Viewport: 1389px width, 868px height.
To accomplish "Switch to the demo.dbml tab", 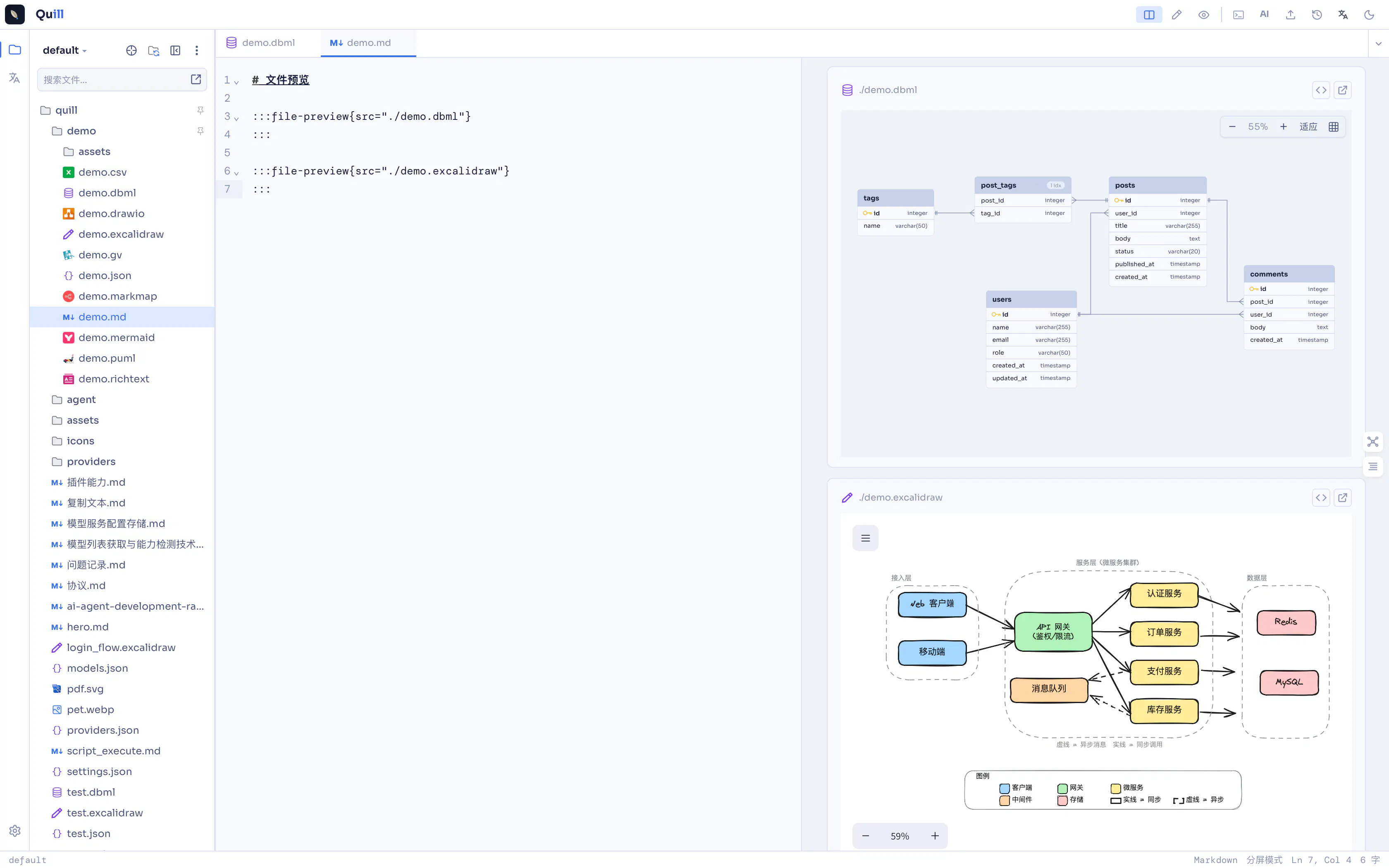I will 267,43.
